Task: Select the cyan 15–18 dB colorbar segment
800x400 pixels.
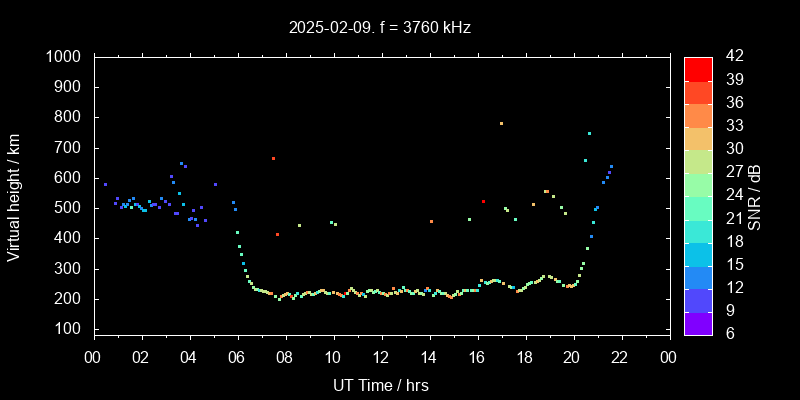Action: pos(698,253)
